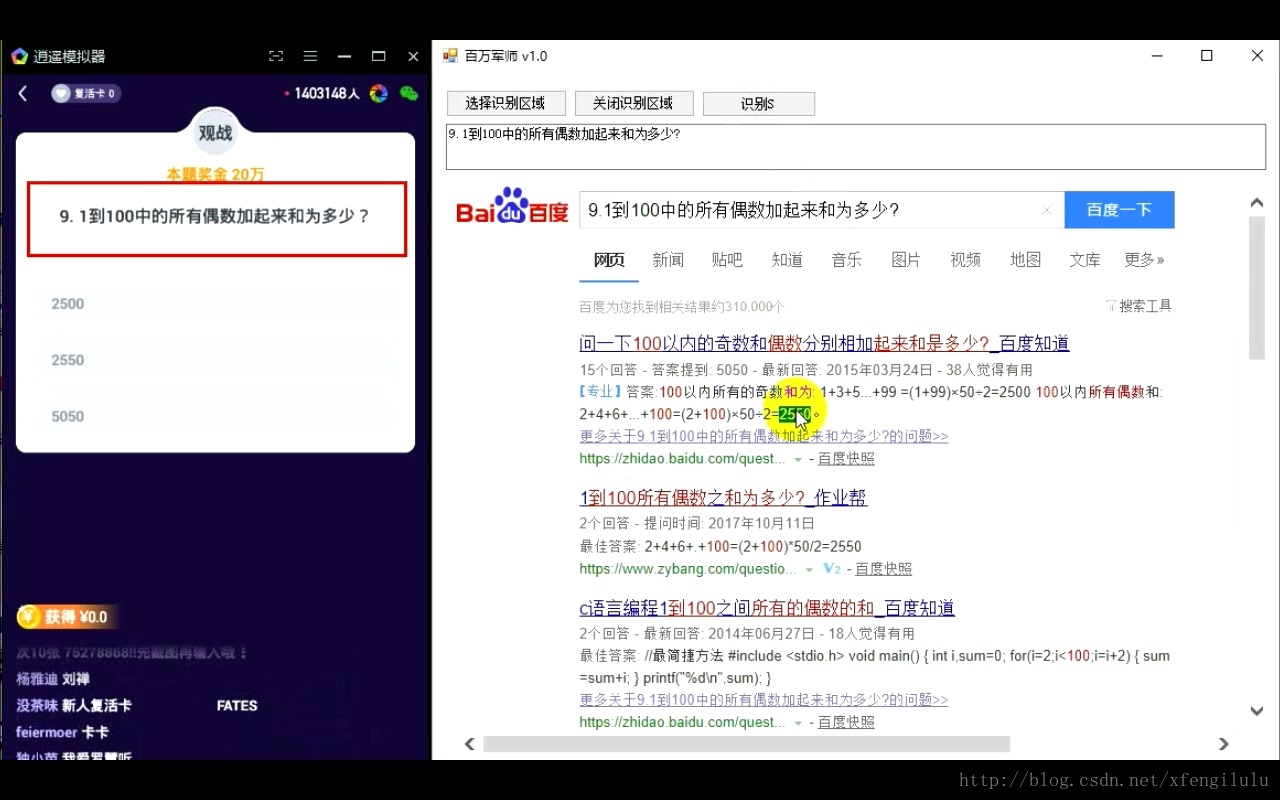Click the 观战 spectator badge
The width and height of the screenshot is (1280, 800).
click(215, 133)
